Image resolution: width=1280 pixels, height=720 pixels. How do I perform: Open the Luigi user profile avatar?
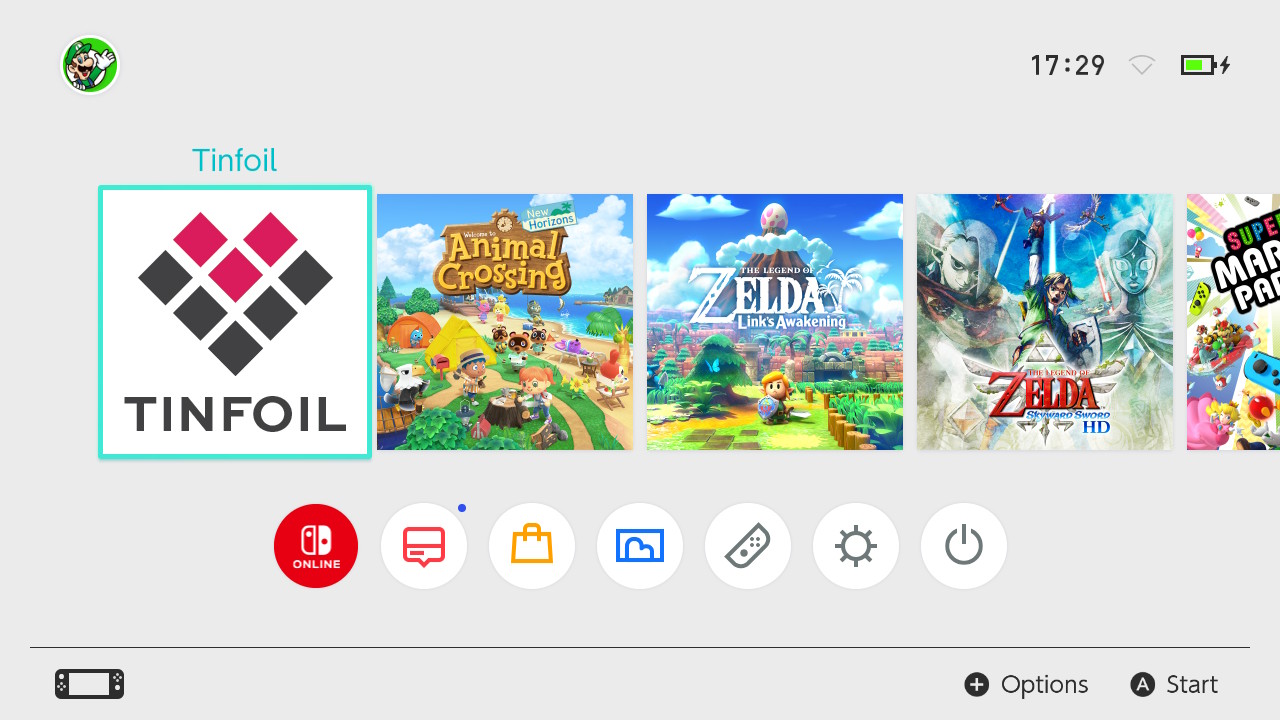coord(90,65)
